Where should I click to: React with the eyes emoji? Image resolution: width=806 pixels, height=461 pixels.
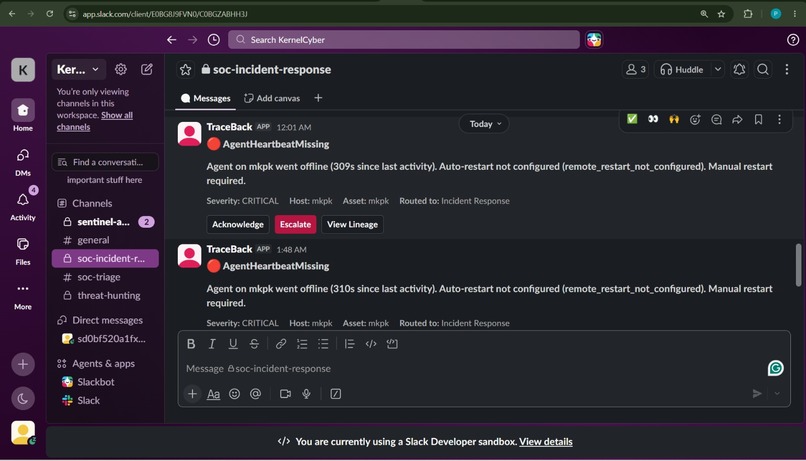click(x=653, y=119)
